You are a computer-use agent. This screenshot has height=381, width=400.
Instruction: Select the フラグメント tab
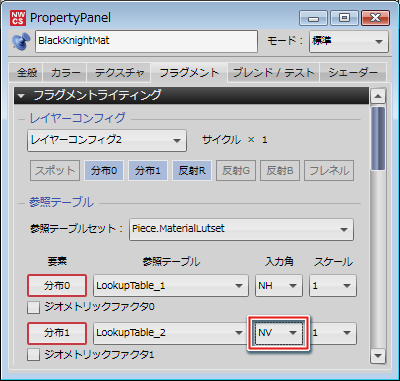189,73
